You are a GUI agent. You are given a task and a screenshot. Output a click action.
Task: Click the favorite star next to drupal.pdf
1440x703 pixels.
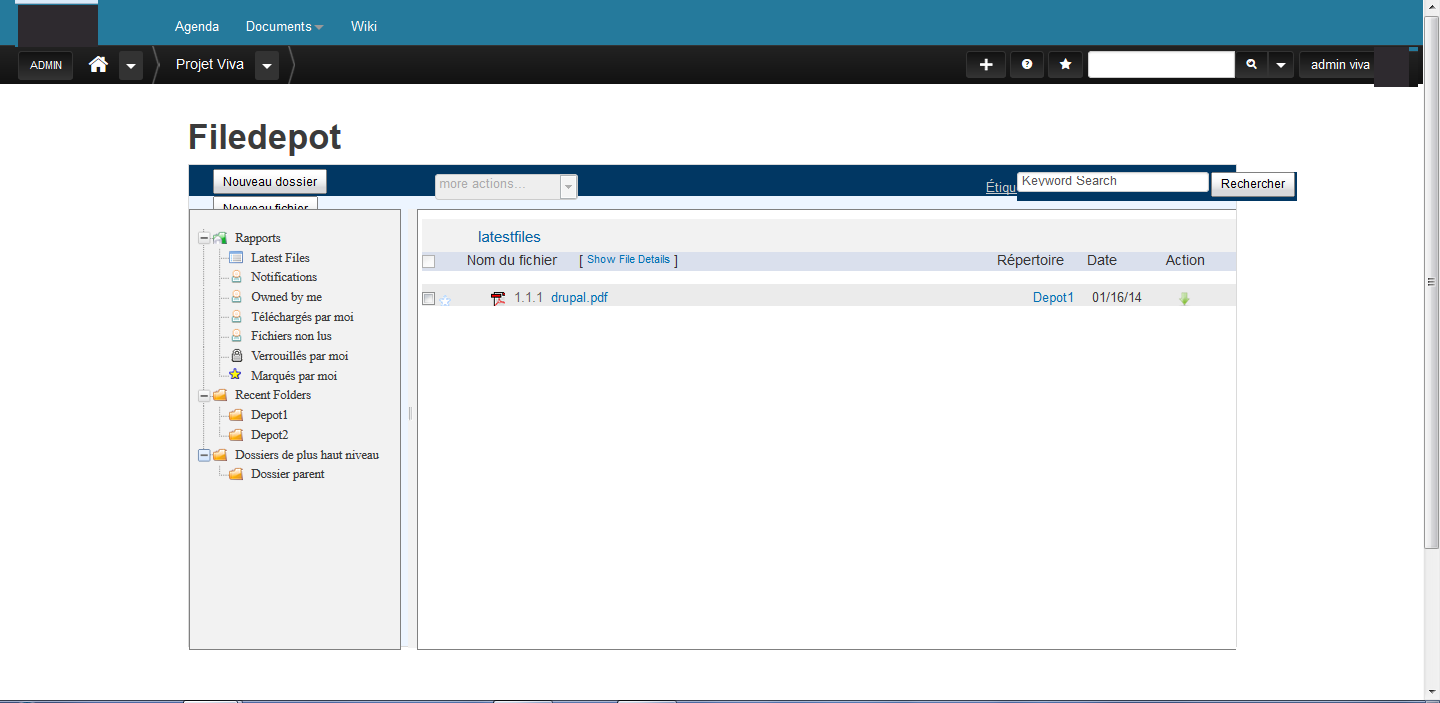point(445,300)
